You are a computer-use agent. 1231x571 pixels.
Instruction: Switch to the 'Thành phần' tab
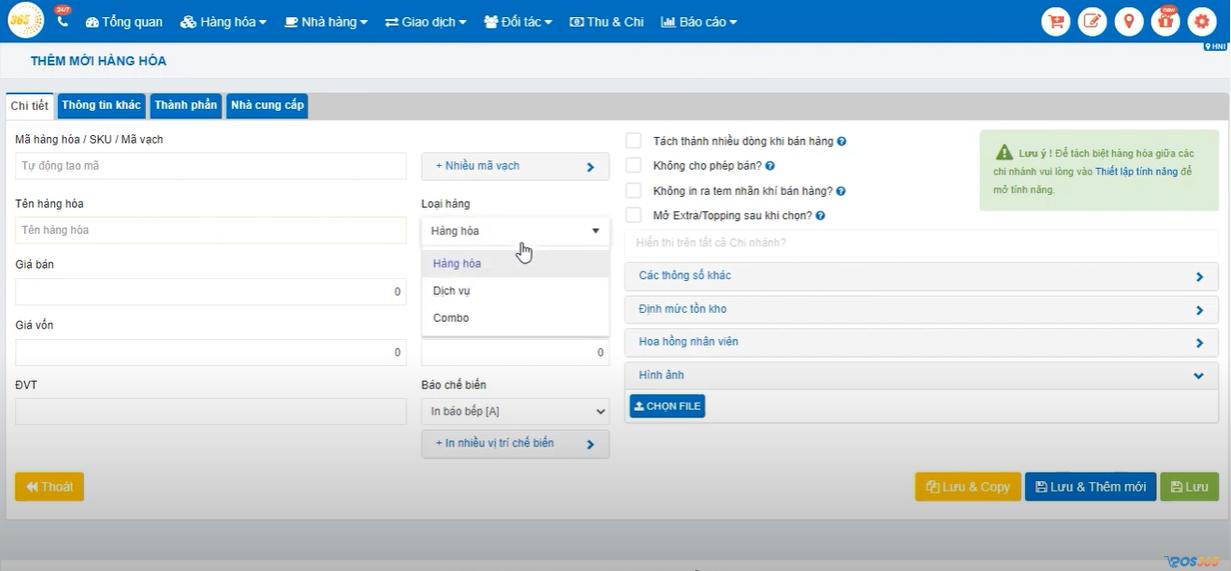(x=185, y=105)
